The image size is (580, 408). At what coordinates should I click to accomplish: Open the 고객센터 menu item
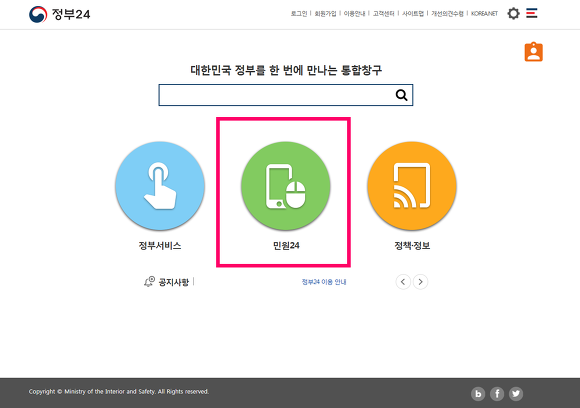click(384, 14)
